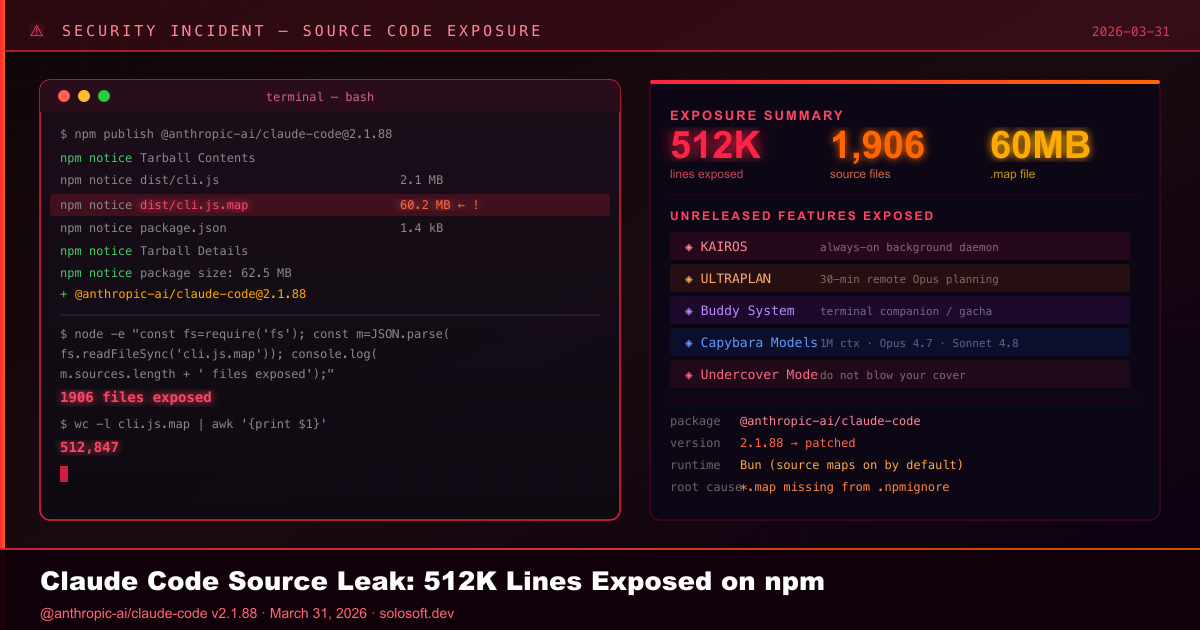This screenshot has width=1200, height=630.
Task: Click the 1,906 source files counter
Action: [x=877, y=146]
